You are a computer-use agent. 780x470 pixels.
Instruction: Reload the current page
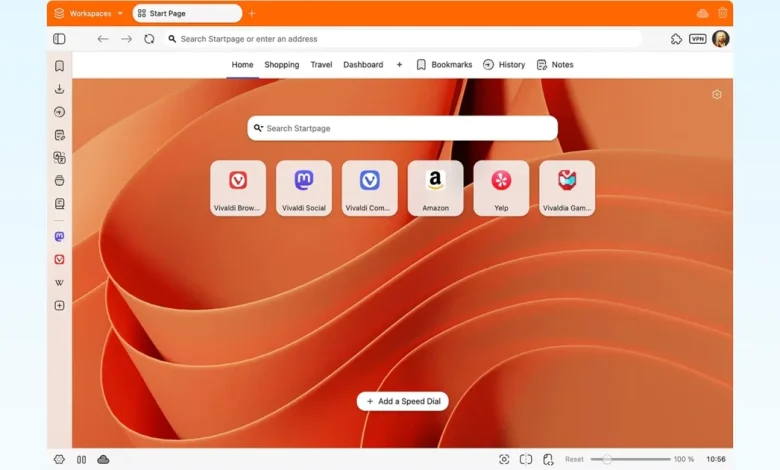(x=149, y=39)
